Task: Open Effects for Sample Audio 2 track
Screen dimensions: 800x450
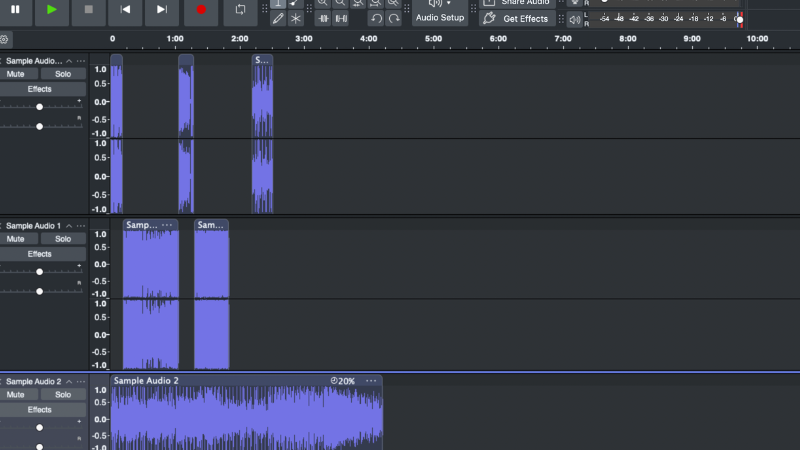Action: coord(39,409)
